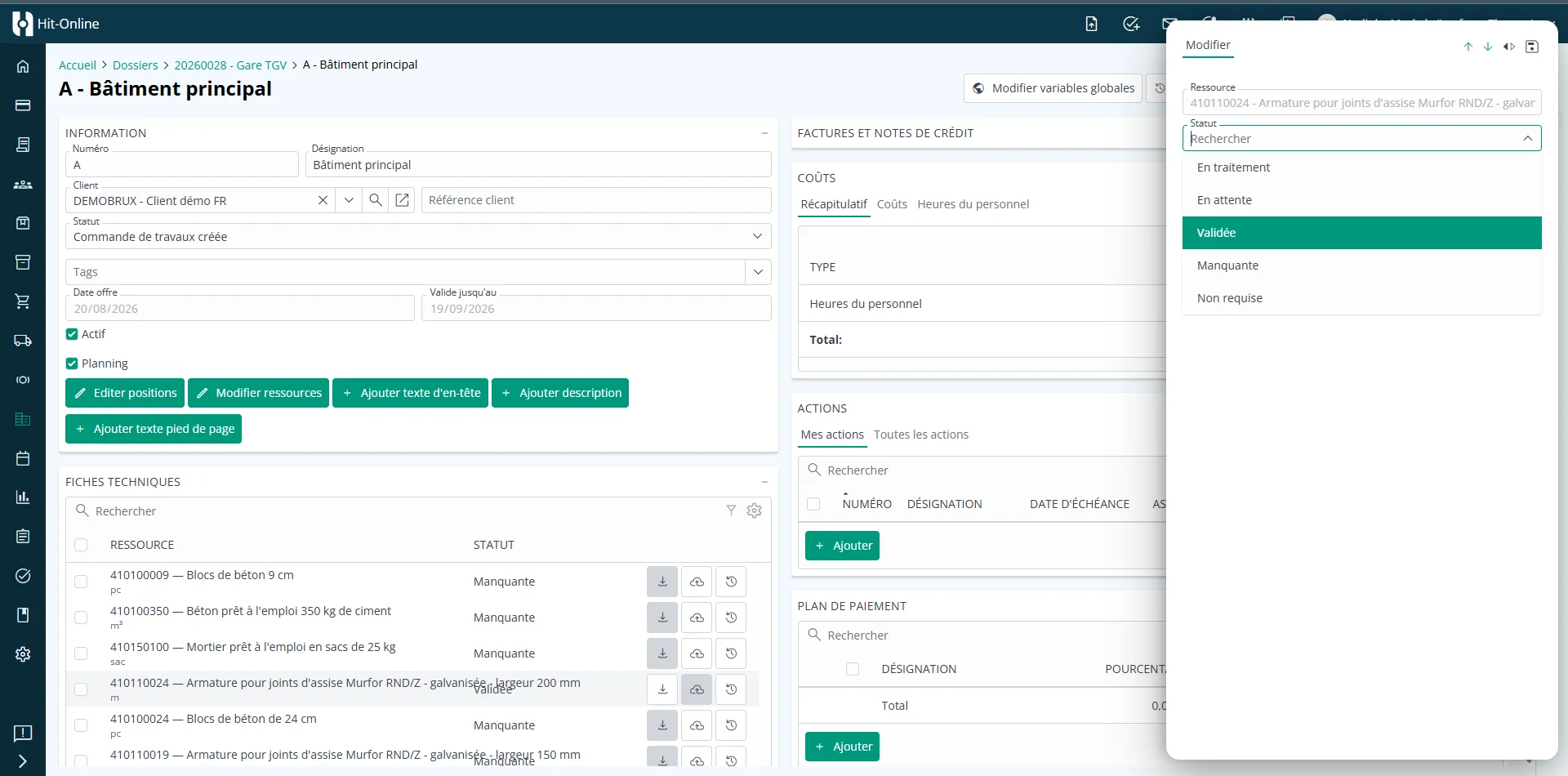Collapse the Information section
1568x776 pixels.
coord(764,133)
